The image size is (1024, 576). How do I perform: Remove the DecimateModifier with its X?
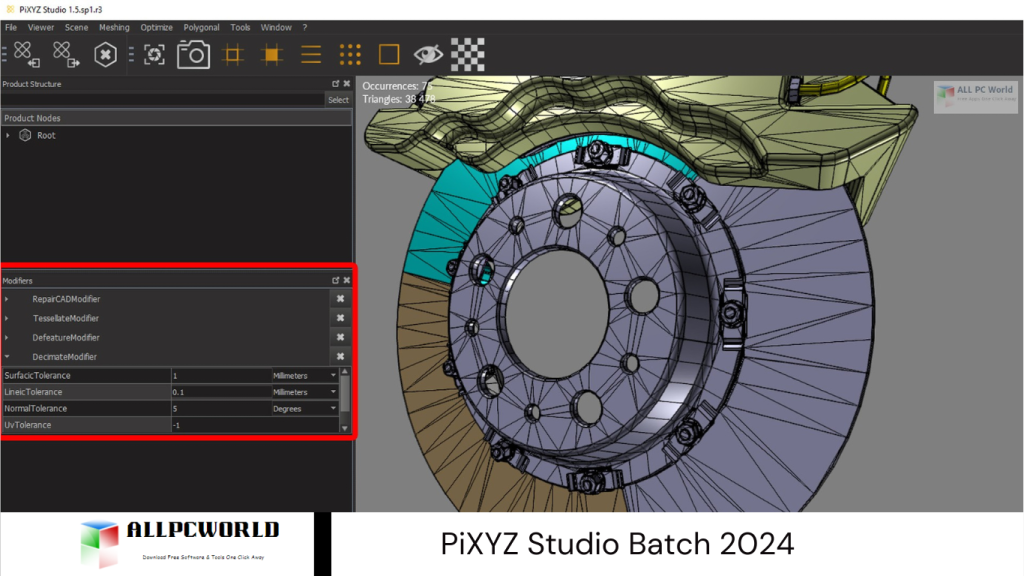pos(340,357)
